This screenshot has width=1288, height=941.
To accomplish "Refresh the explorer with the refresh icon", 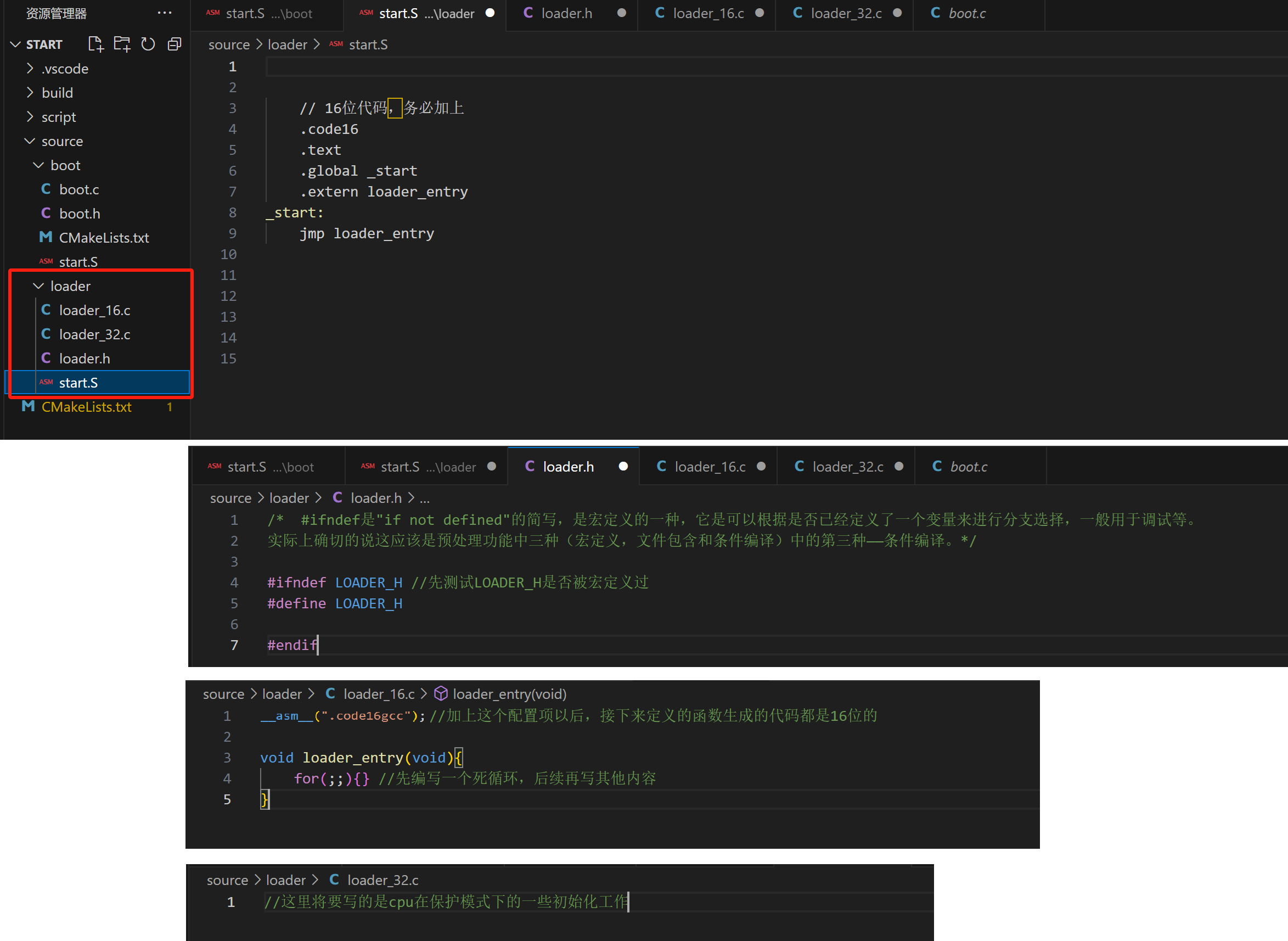I will pos(148,44).
